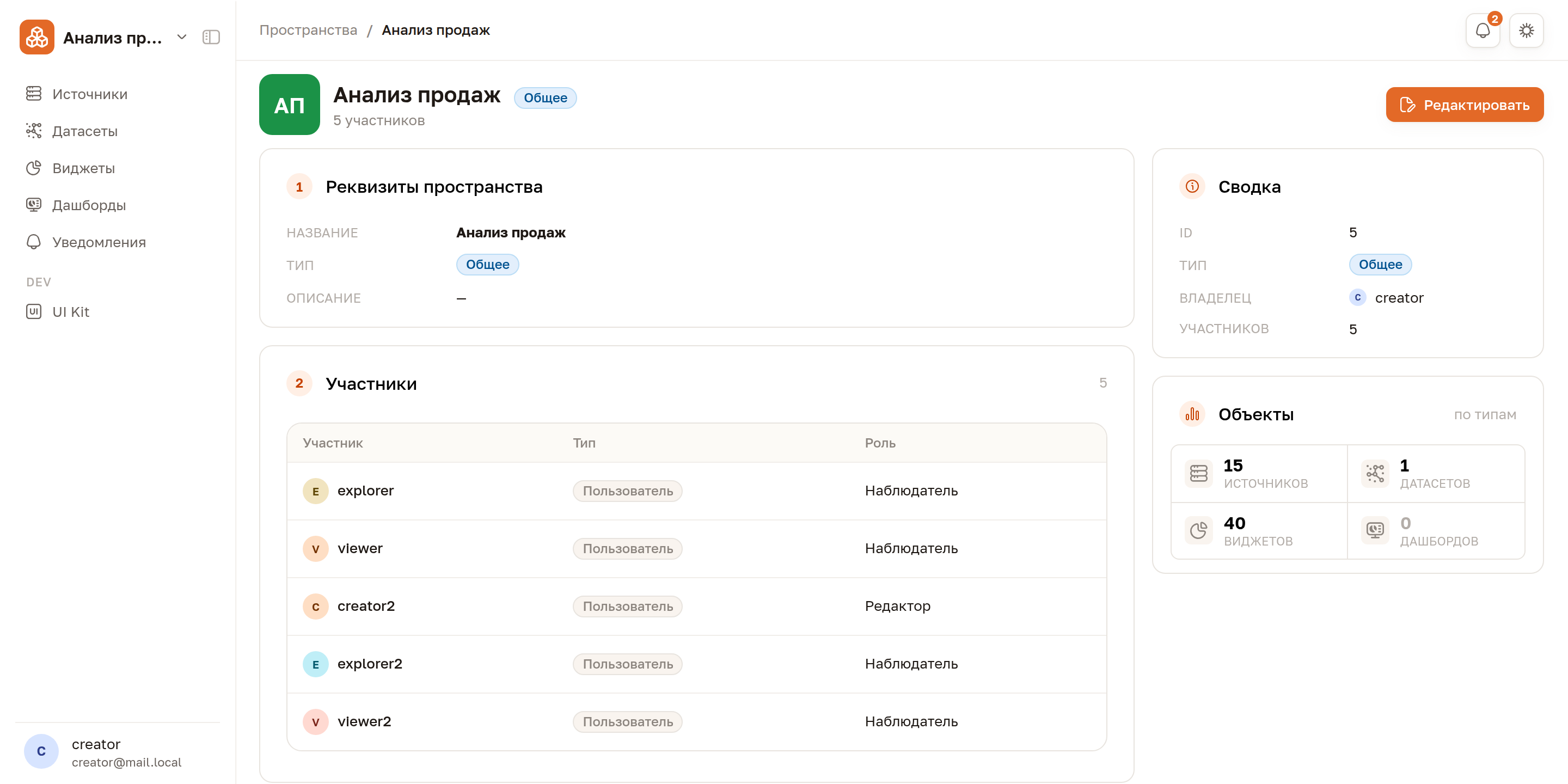Click the Общее badge beside the title
1568x784 pixels.
coord(546,98)
